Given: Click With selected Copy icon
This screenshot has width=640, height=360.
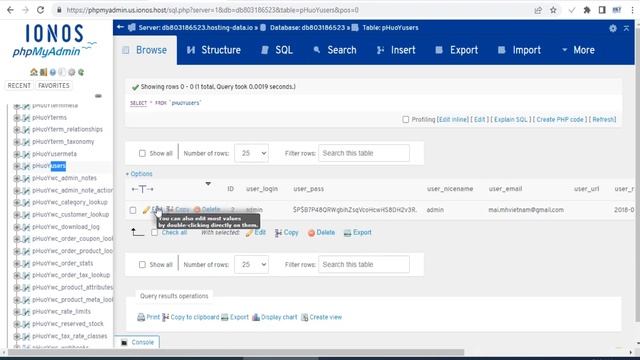Looking at the screenshot, I should (x=278, y=233).
